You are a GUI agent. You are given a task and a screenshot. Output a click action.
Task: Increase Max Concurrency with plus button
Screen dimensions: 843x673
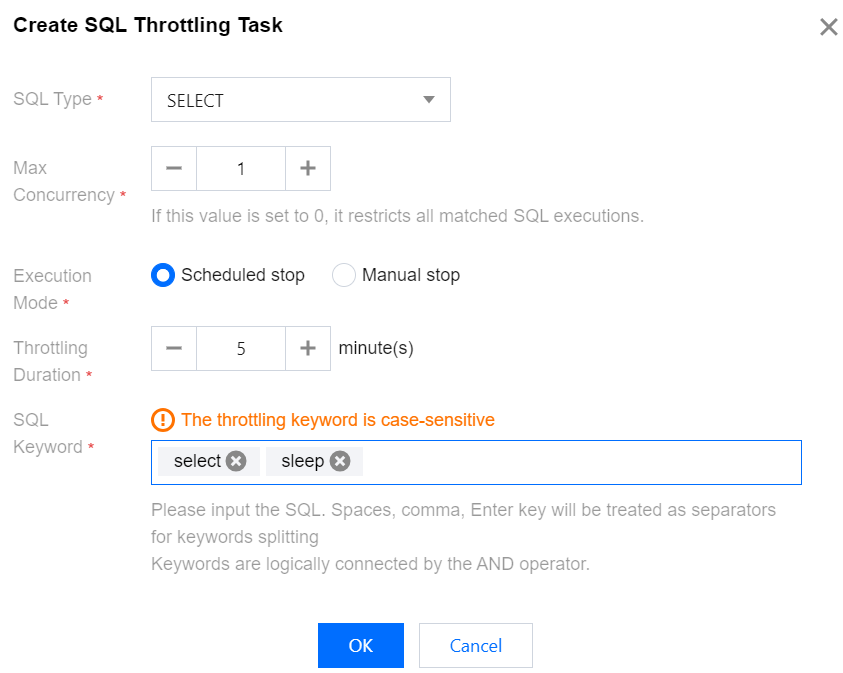(308, 168)
